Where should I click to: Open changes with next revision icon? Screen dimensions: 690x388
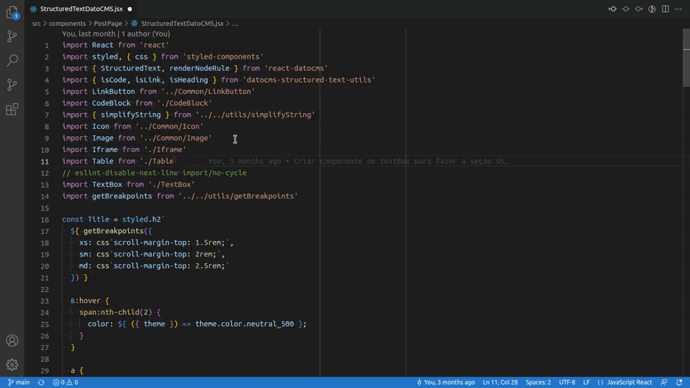[x=639, y=9]
